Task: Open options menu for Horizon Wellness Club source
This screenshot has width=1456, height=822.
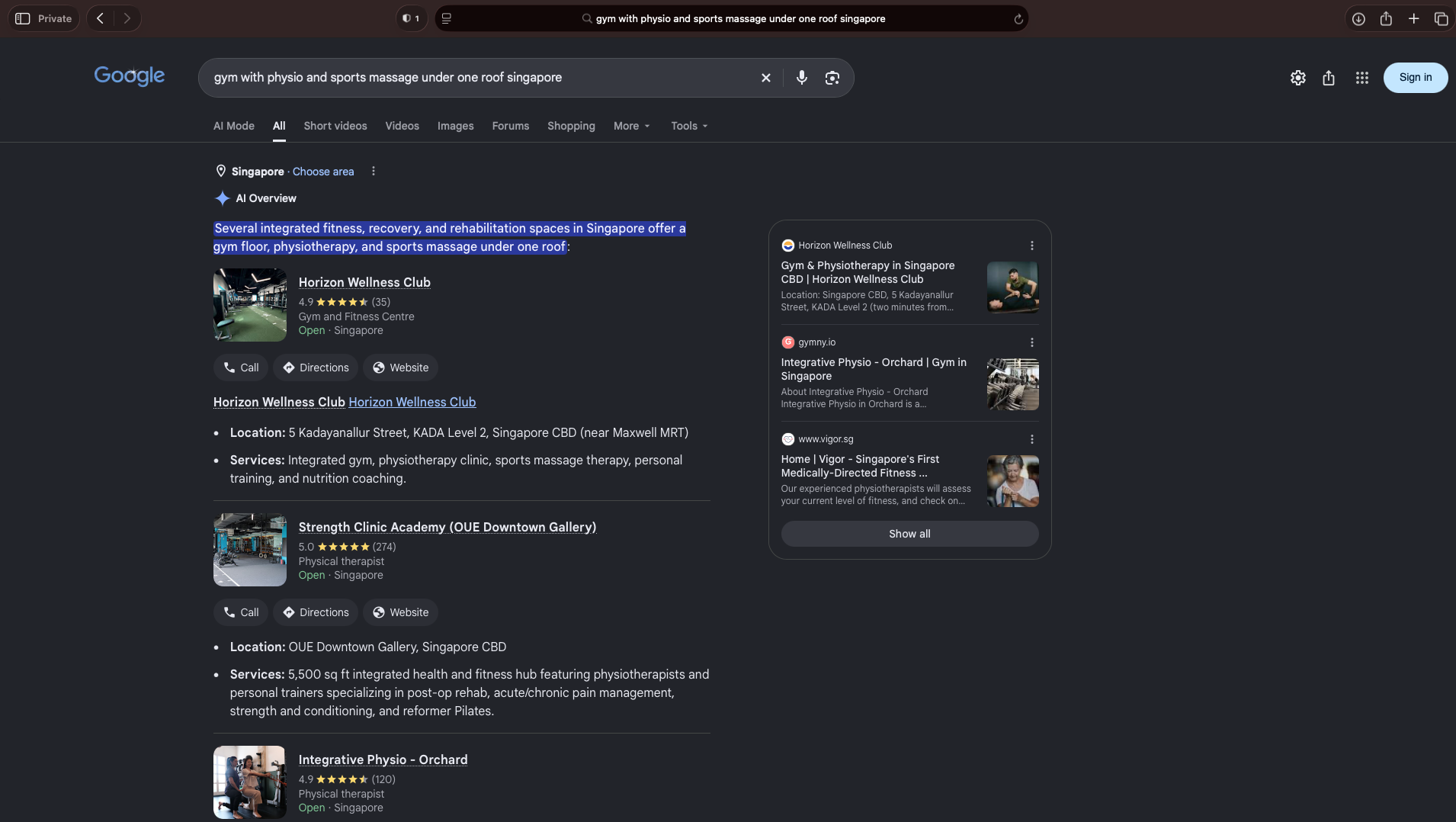Action: [x=1031, y=246]
